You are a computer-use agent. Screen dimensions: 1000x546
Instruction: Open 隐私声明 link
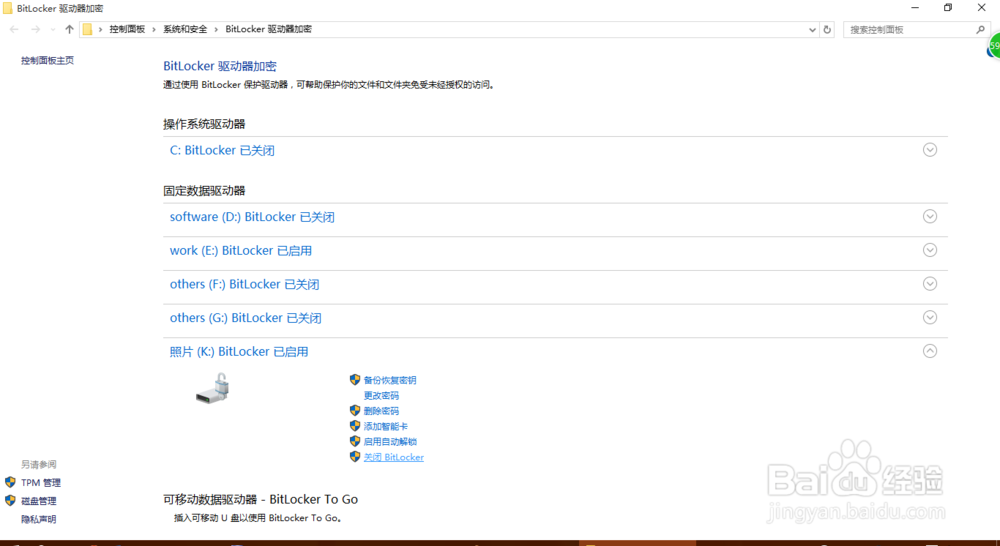pyautogui.click(x=38, y=519)
